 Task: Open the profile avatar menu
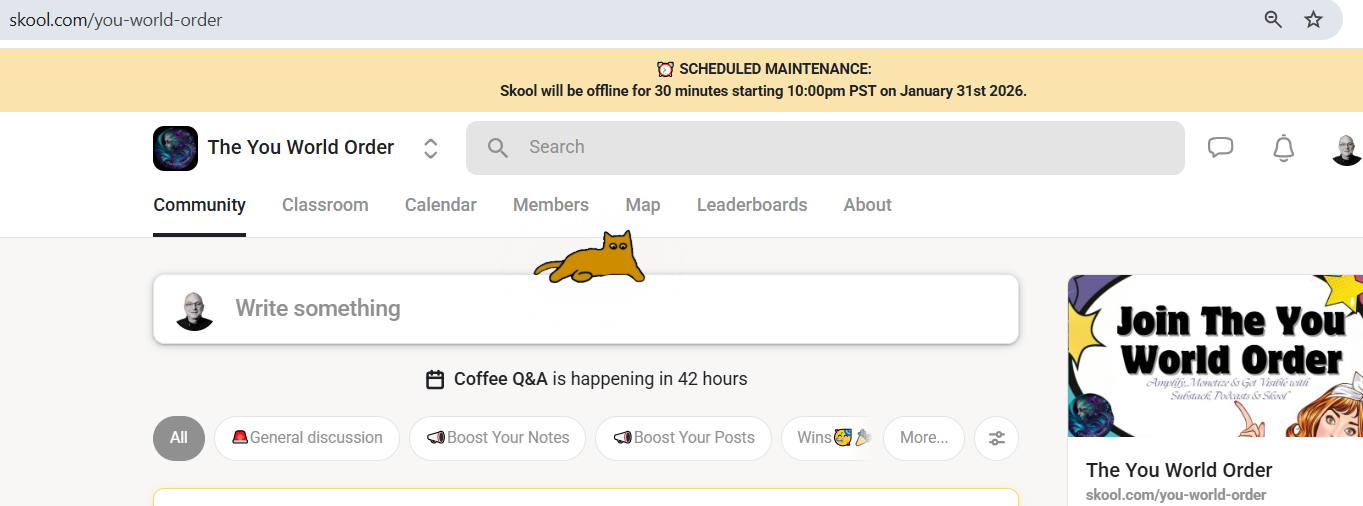pos(1347,148)
